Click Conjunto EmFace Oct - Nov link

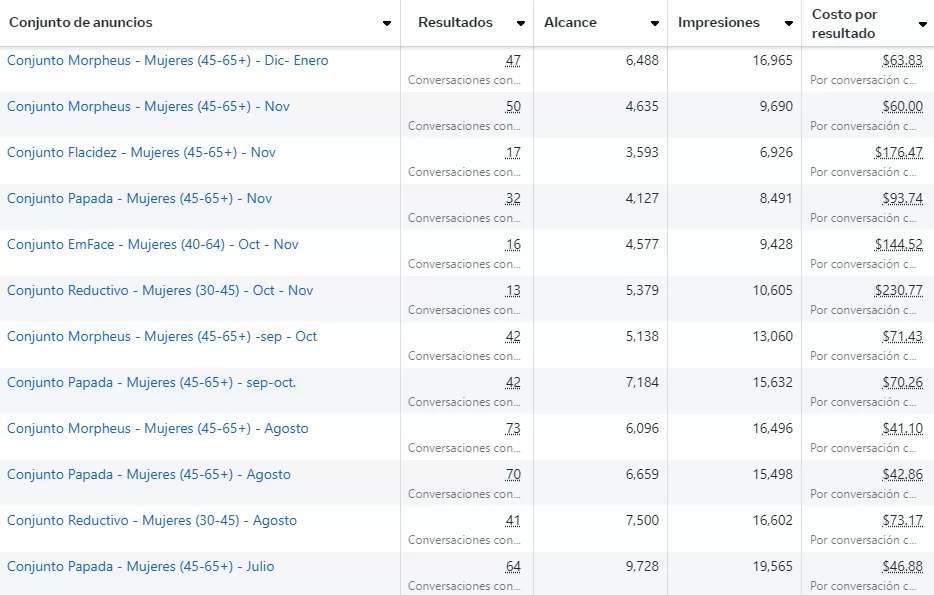152,245
